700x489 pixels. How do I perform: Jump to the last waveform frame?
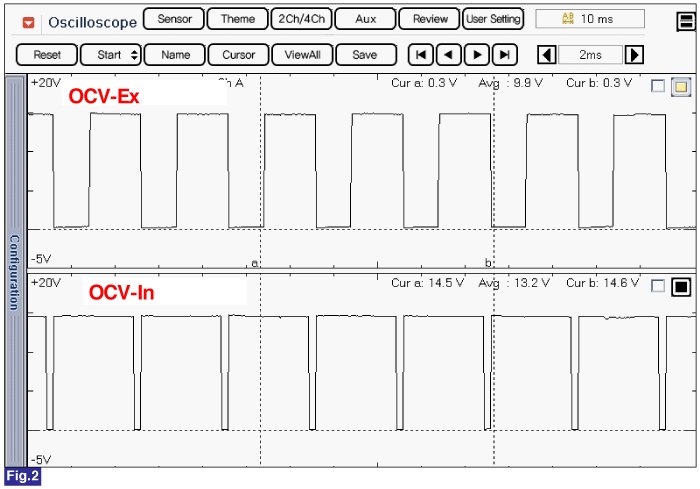coord(506,55)
